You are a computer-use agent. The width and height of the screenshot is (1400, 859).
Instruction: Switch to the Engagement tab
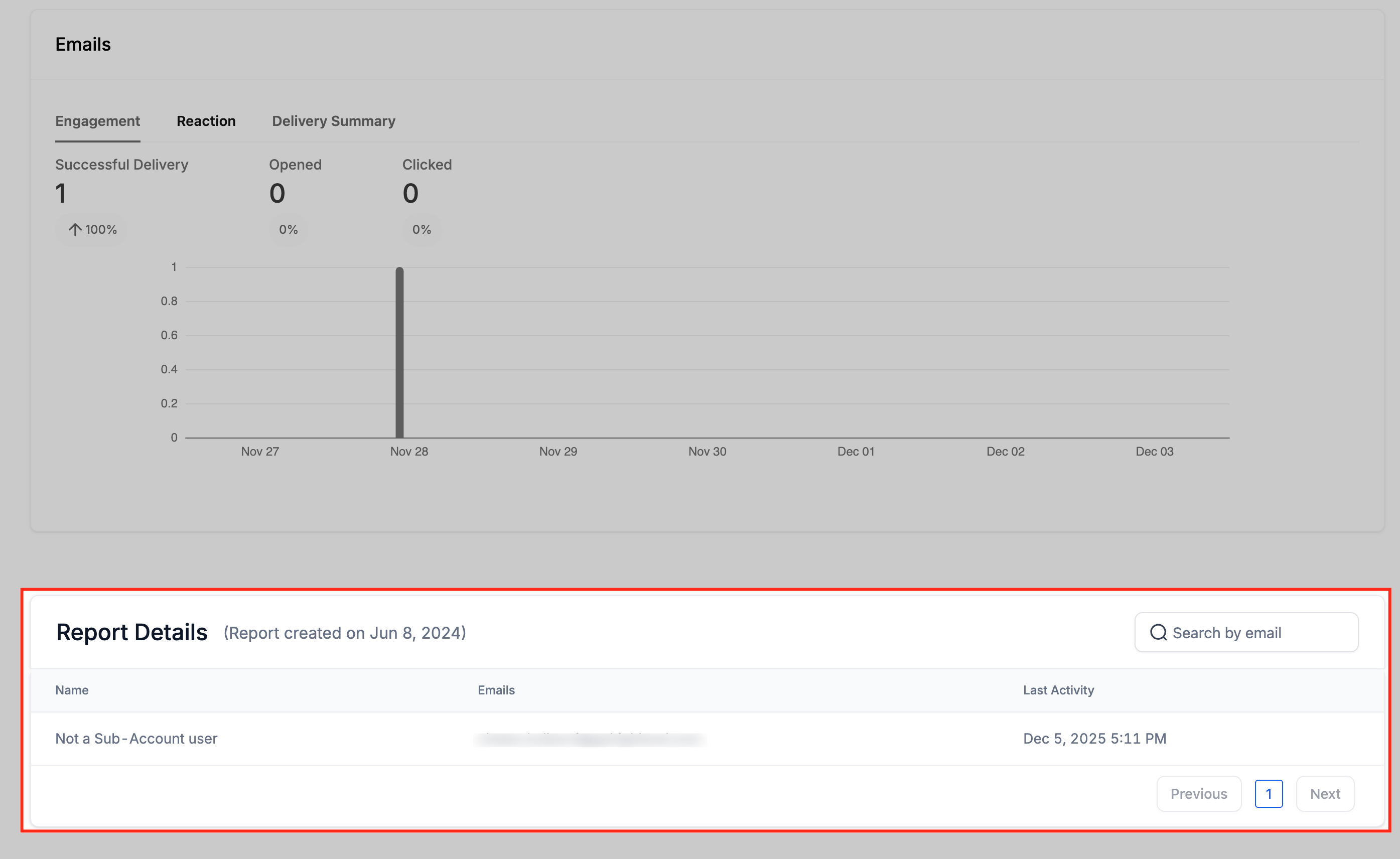(x=97, y=121)
